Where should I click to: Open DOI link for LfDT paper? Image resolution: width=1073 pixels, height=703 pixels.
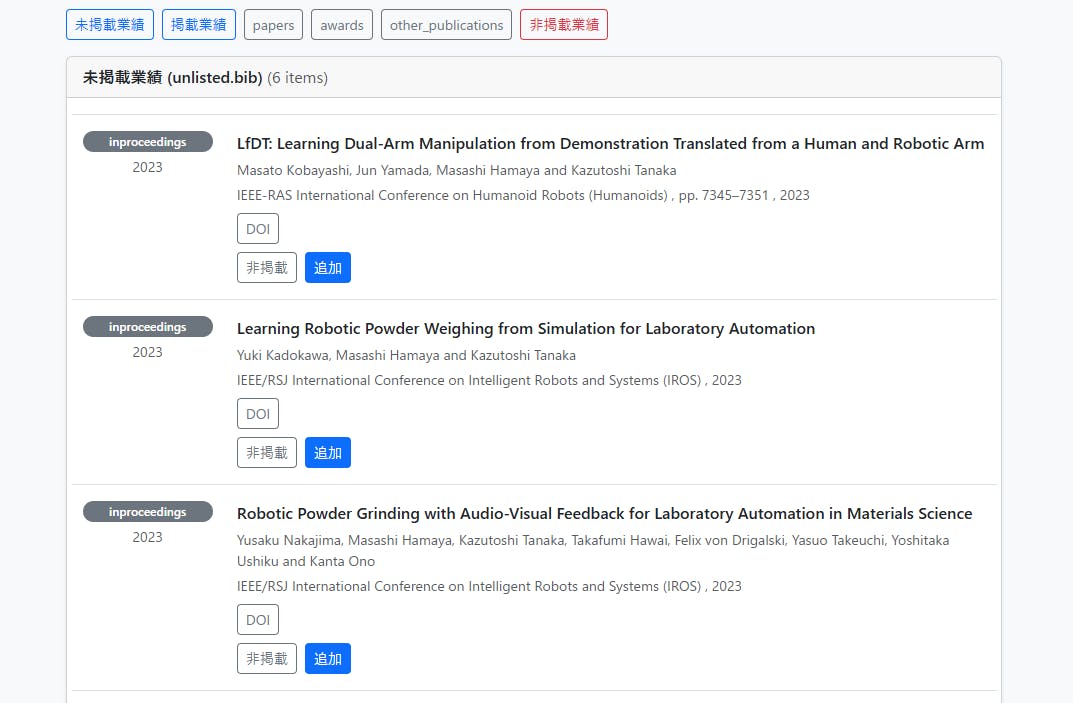[258, 229]
